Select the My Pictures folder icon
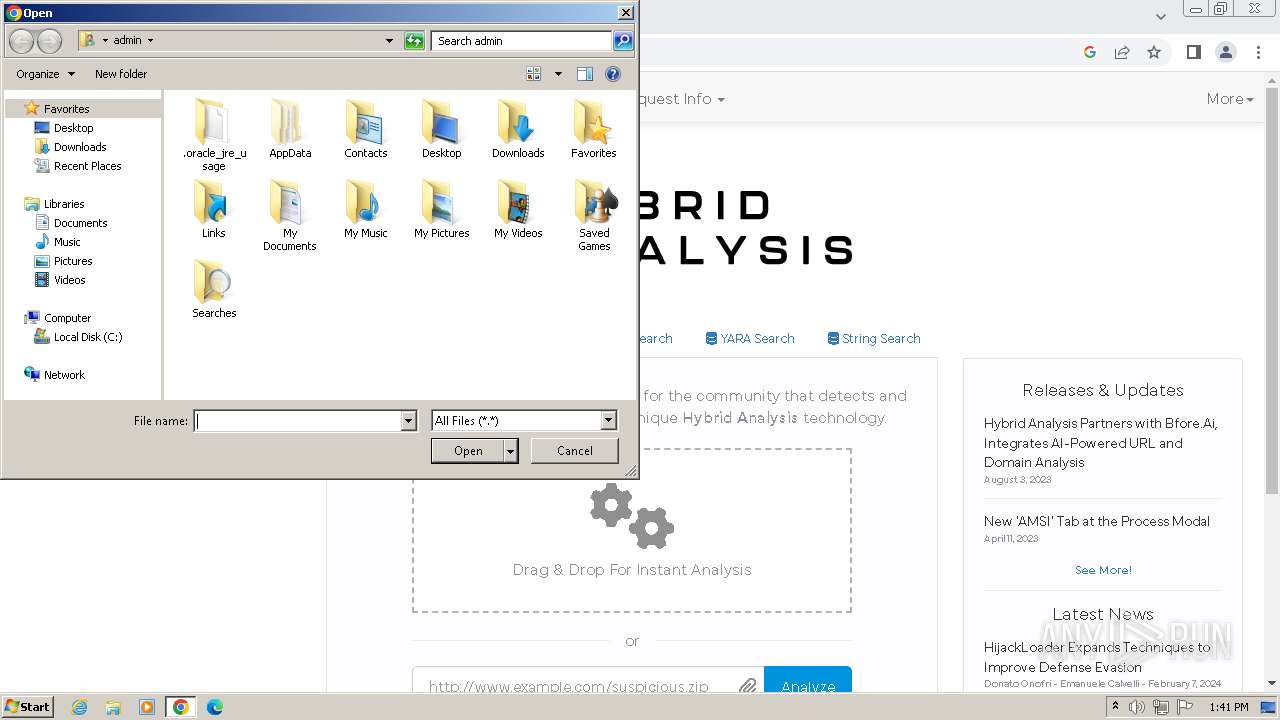 [x=442, y=208]
